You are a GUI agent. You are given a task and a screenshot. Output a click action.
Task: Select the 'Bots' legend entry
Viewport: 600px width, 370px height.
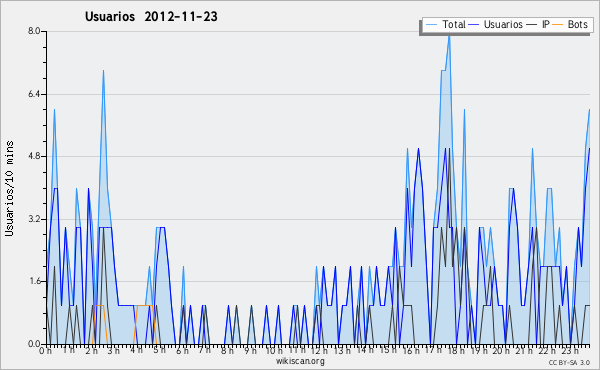[x=570, y=24]
